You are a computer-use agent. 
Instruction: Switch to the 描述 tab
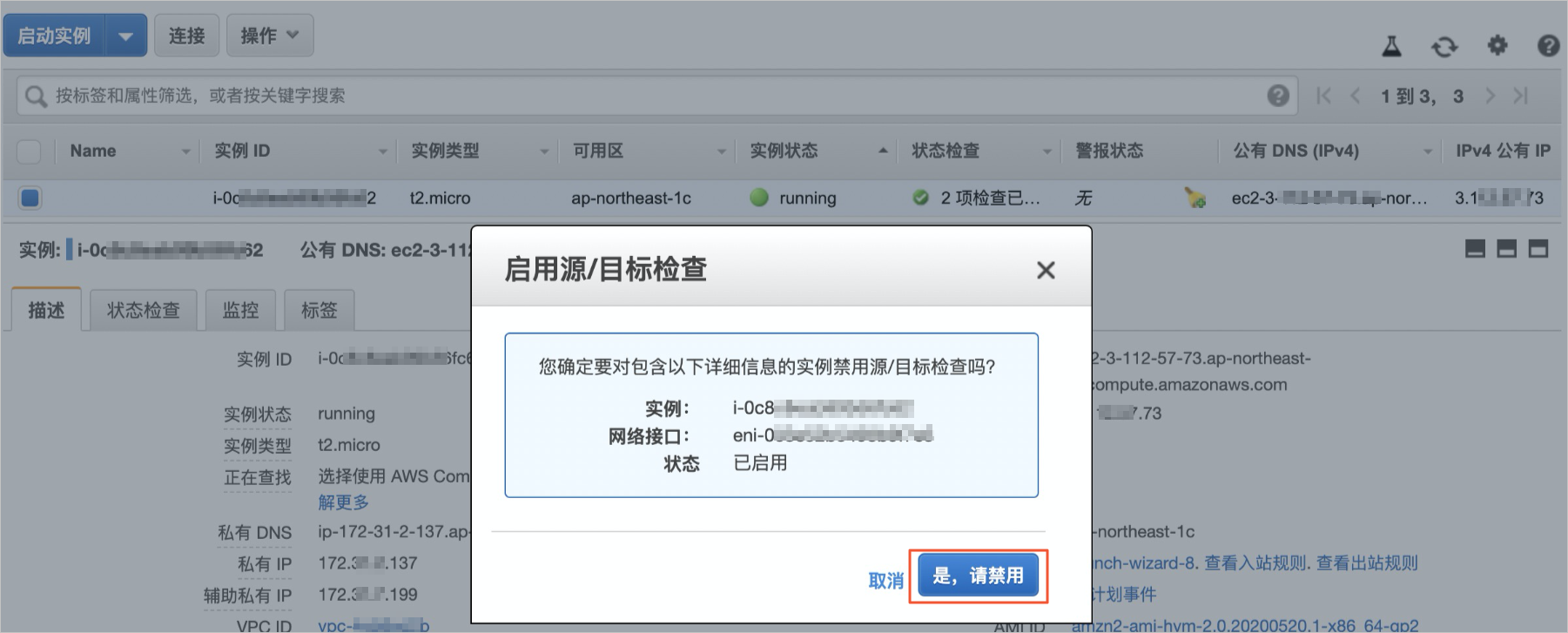46,310
